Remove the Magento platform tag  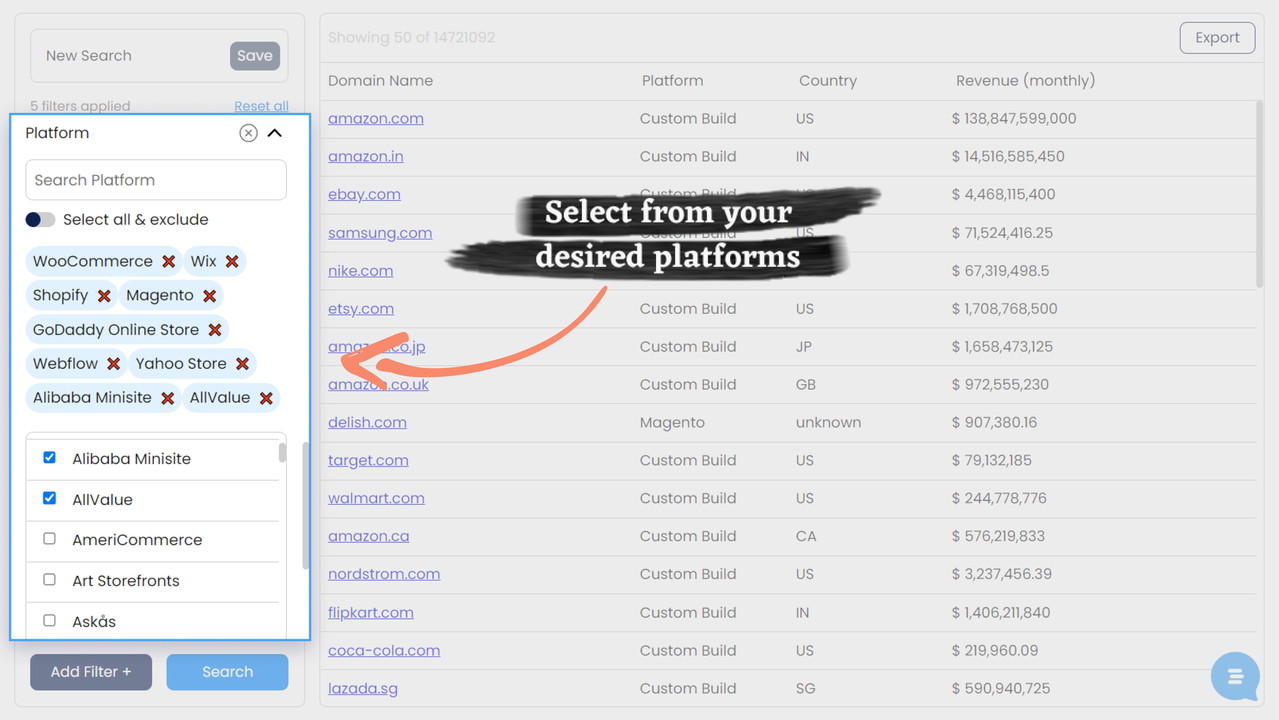210,296
